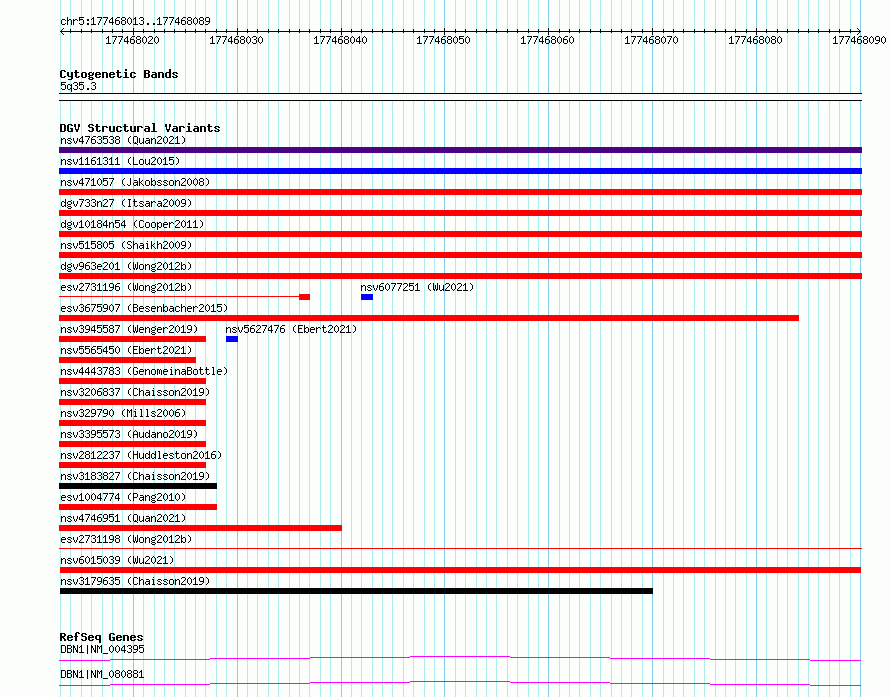Click dgv963e201 (Wong2012b) label

pyautogui.click(x=126, y=266)
